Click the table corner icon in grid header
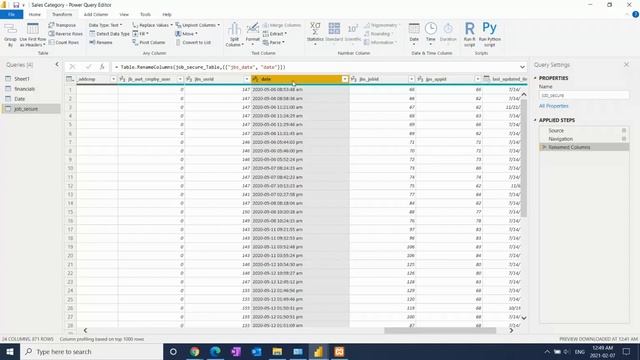 [70, 79]
